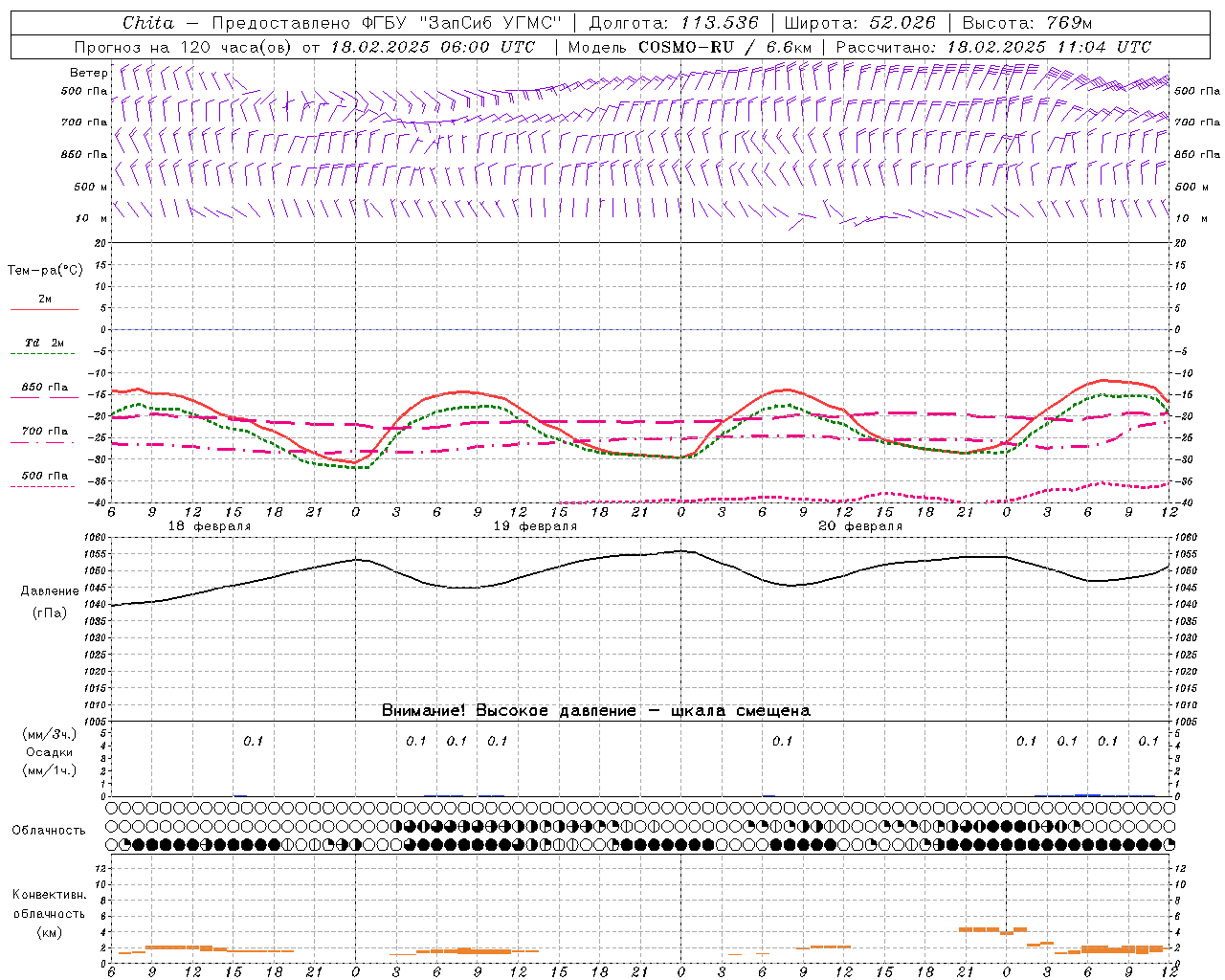Click the "18 февраля" date label
Image resolution: width=1225 pixels, height=980 pixels.
(210, 526)
